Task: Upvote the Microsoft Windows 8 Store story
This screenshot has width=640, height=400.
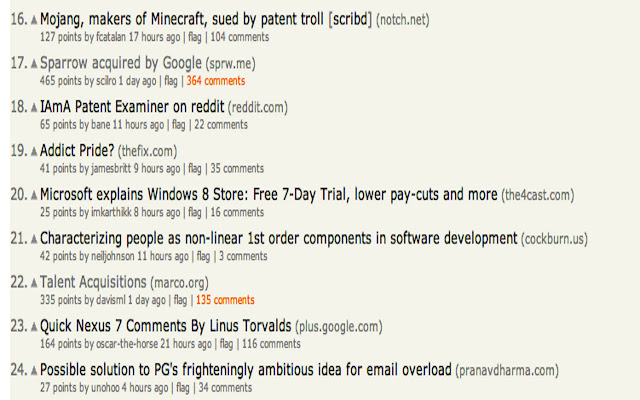Action: [34, 195]
